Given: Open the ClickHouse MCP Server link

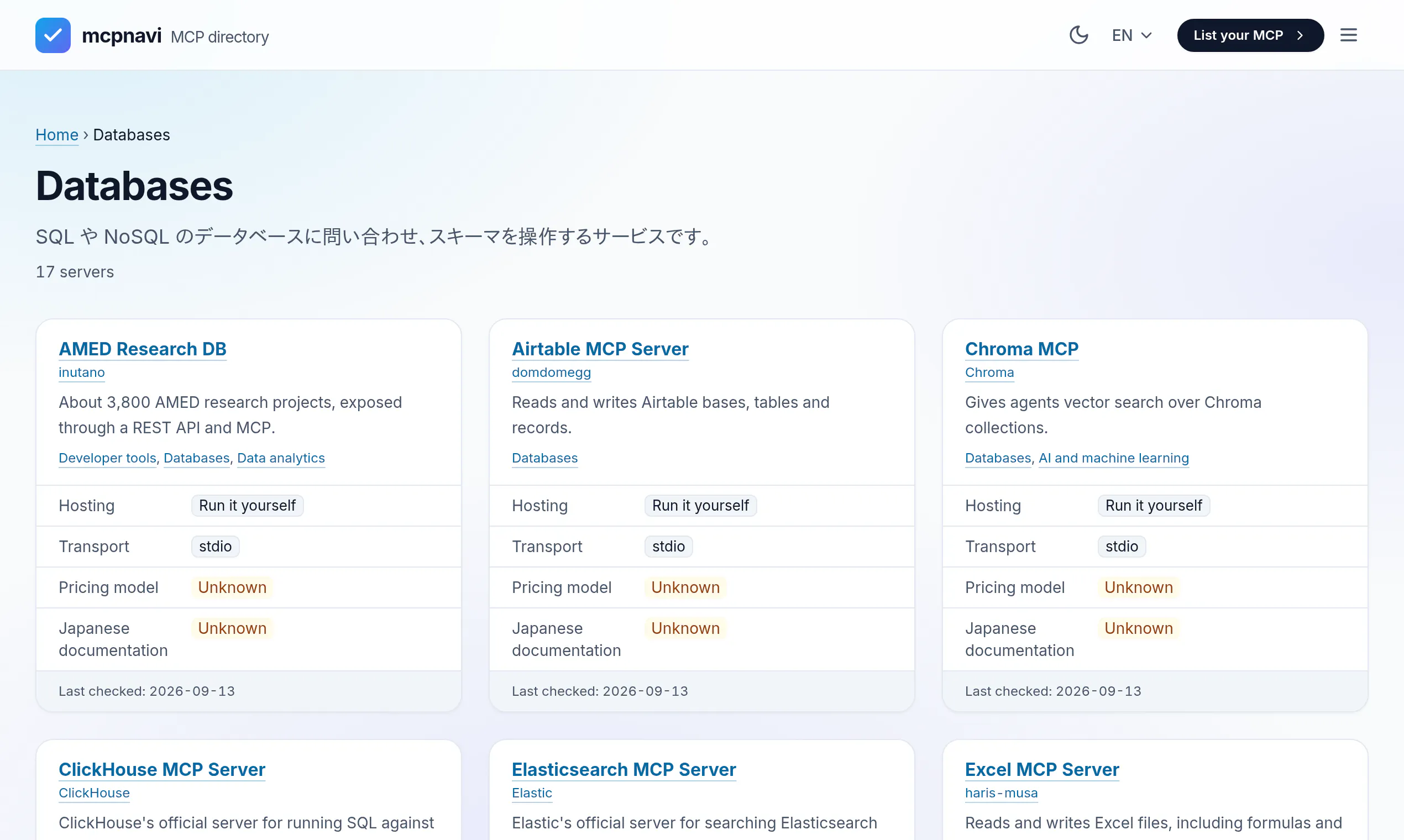Looking at the screenshot, I should click(x=162, y=769).
